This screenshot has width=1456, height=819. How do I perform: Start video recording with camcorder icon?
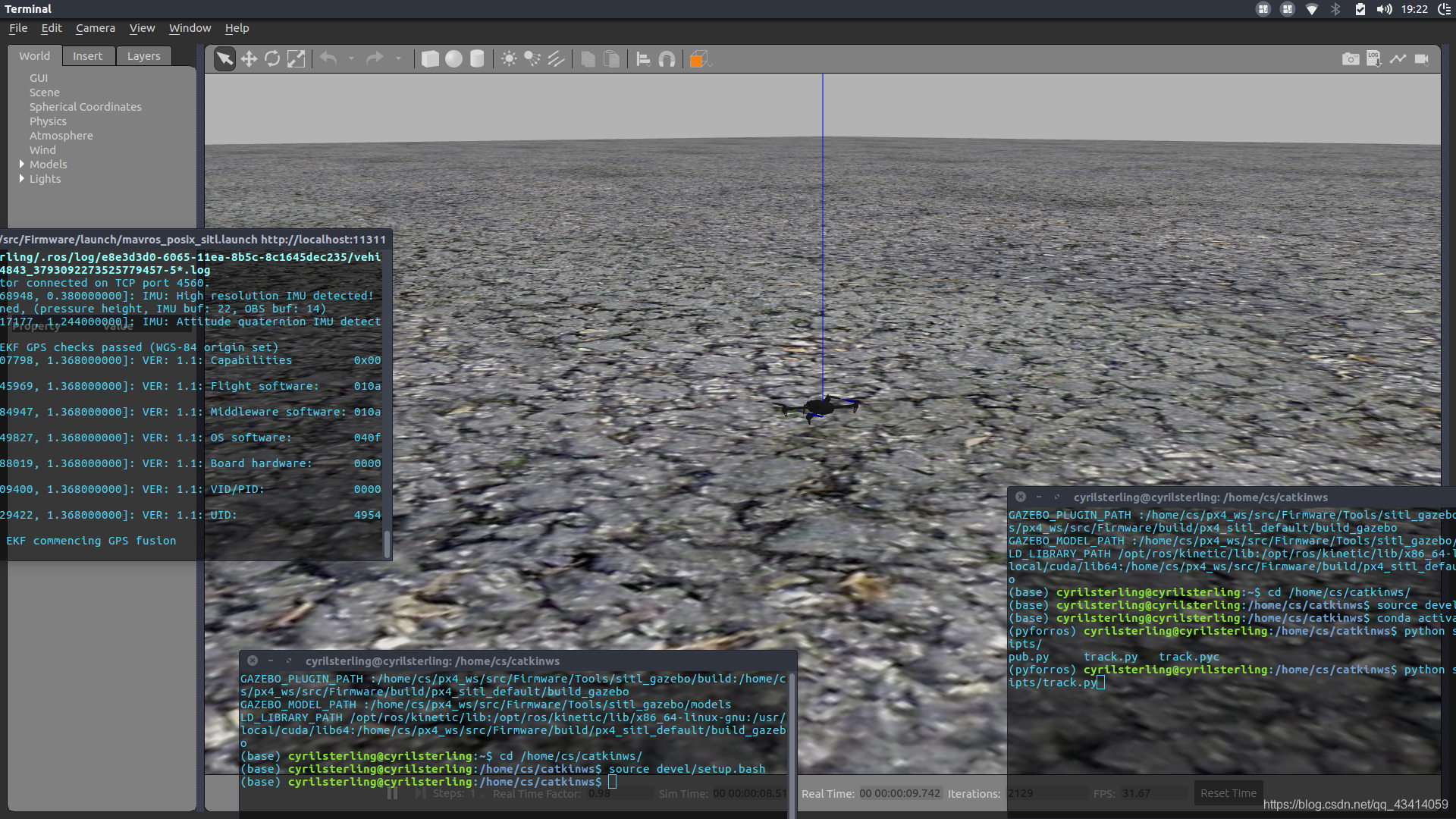pyautogui.click(x=1422, y=59)
